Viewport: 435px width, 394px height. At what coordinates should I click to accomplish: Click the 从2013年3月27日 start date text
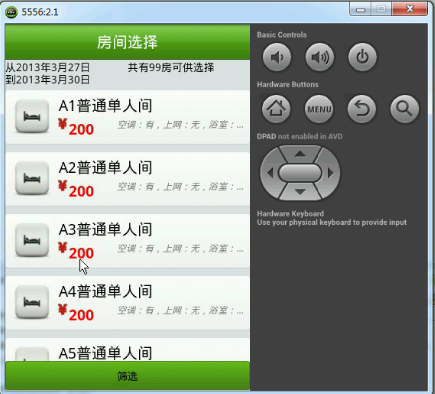[x=48, y=68]
